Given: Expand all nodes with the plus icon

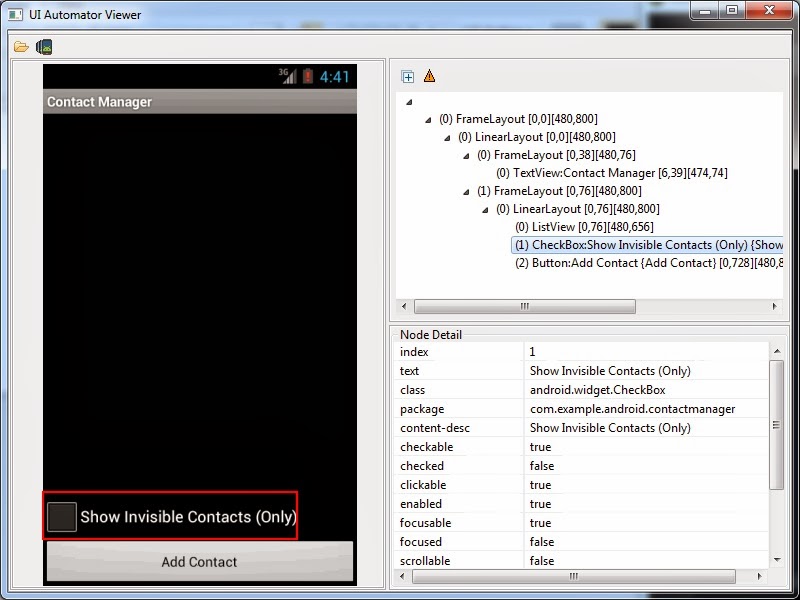Looking at the screenshot, I should pyautogui.click(x=408, y=77).
